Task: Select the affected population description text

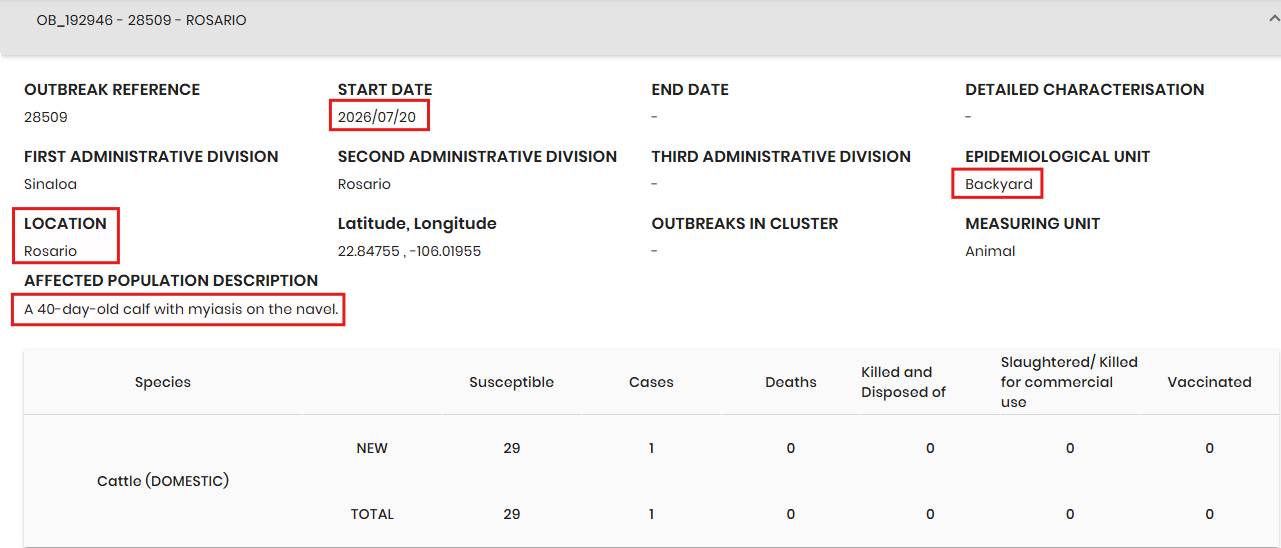Action: click(181, 309)
